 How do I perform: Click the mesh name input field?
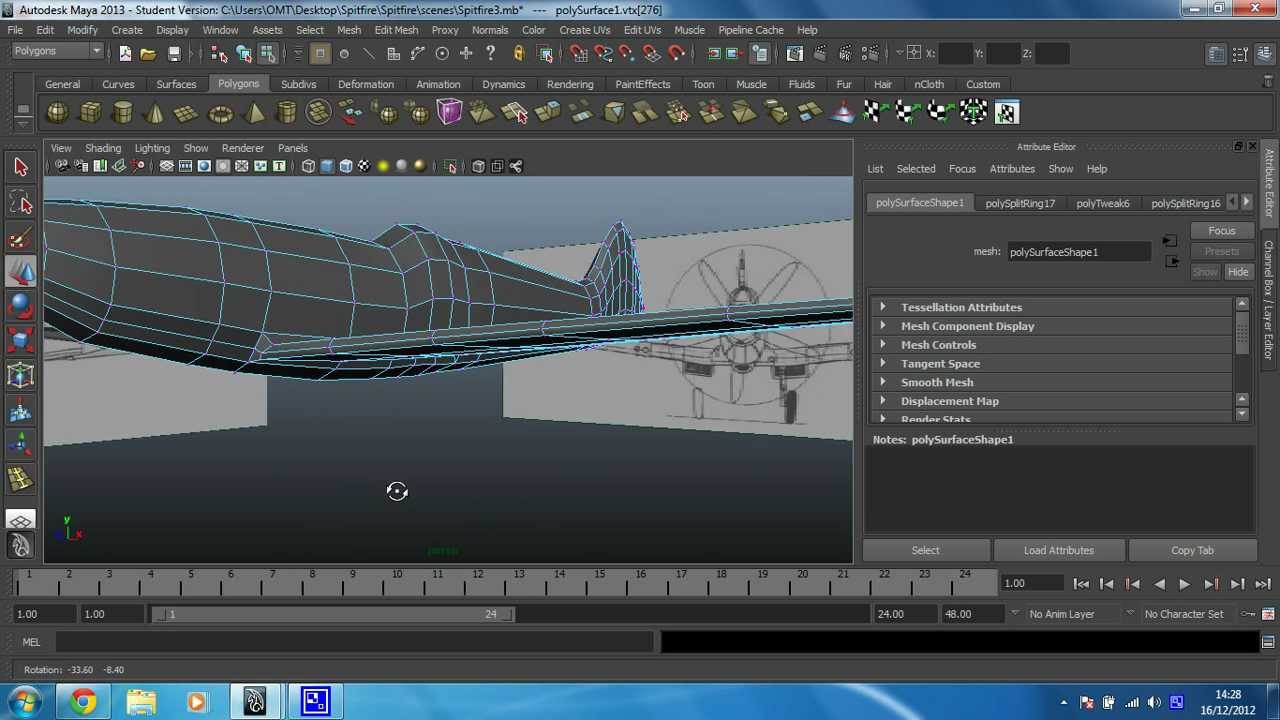point(1079,252)
